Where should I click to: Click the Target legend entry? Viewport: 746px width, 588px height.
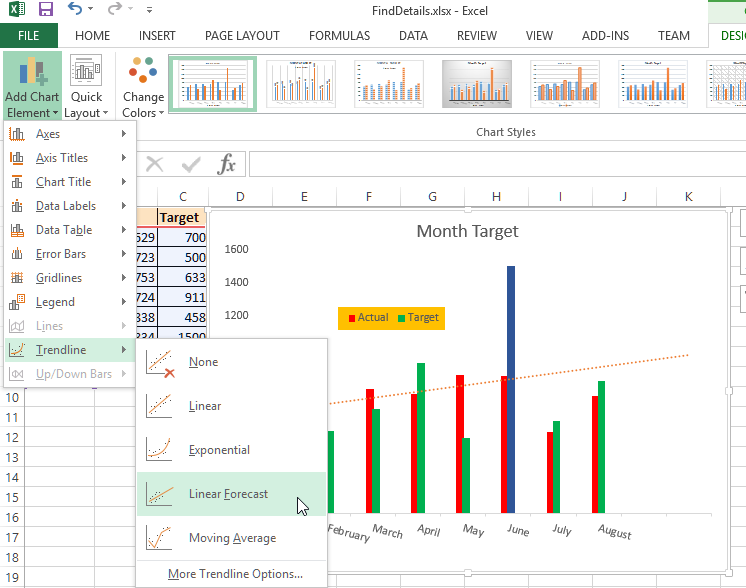[x=418, y=317]
